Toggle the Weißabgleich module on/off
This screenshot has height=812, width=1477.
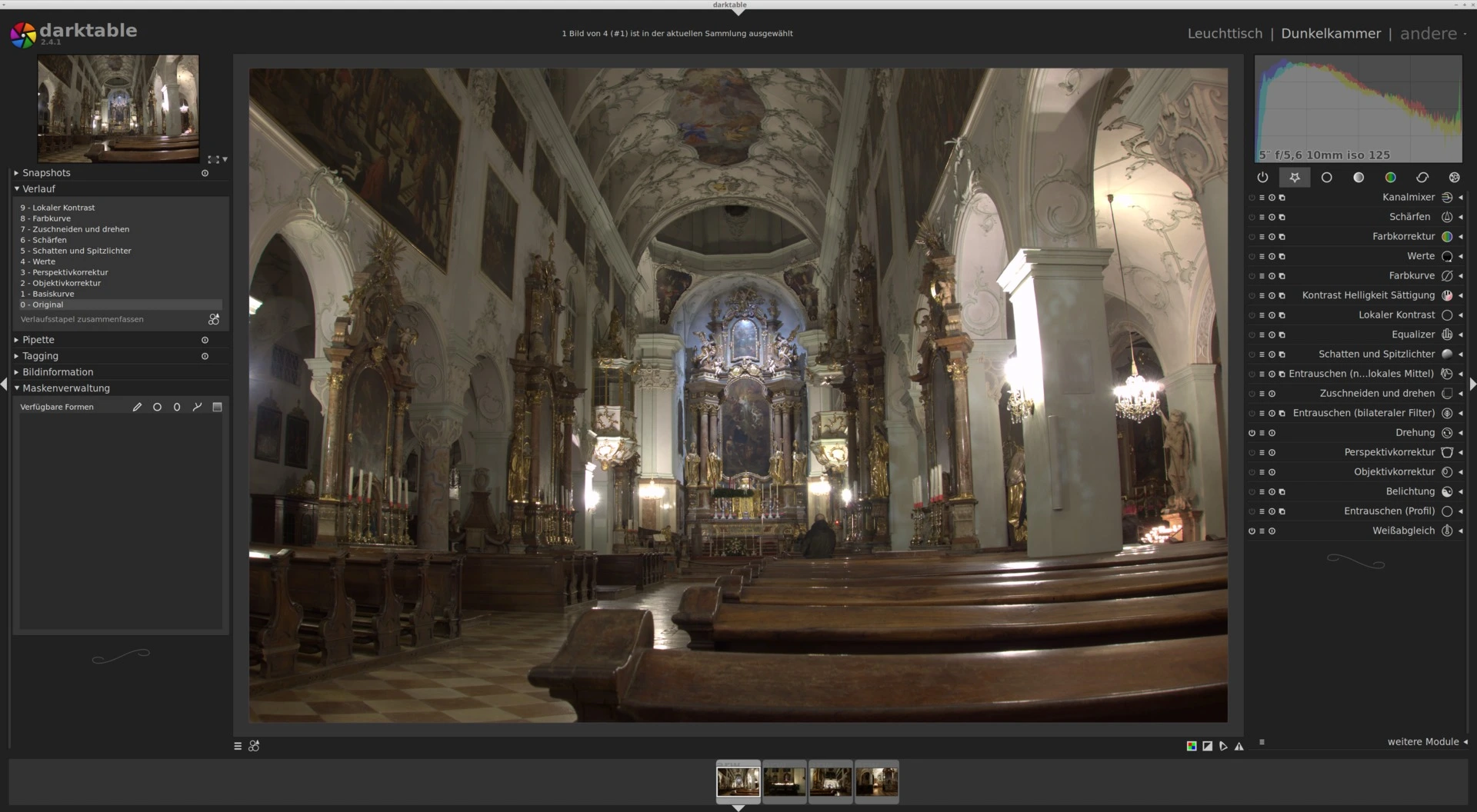[1252, 531]
